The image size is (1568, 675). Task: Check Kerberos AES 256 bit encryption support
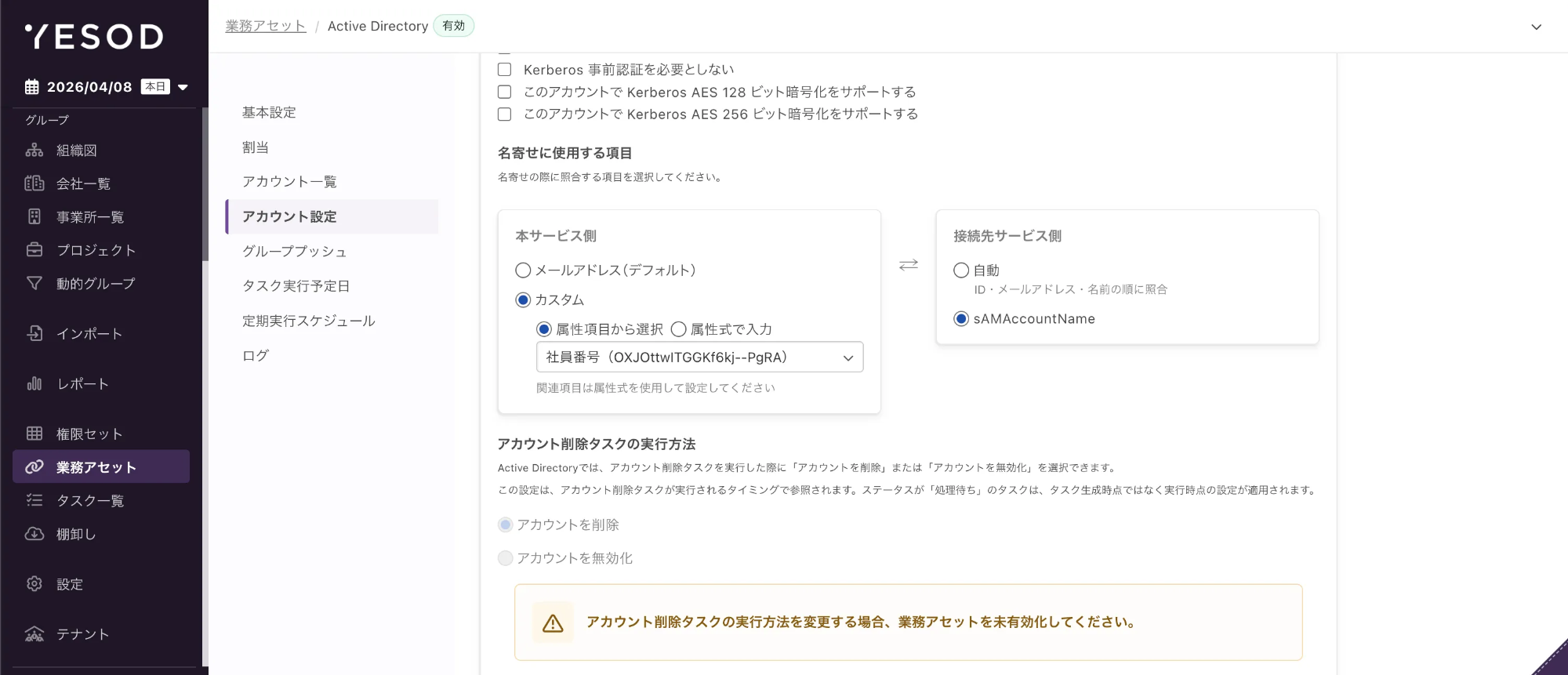click(x=504, y=114)
